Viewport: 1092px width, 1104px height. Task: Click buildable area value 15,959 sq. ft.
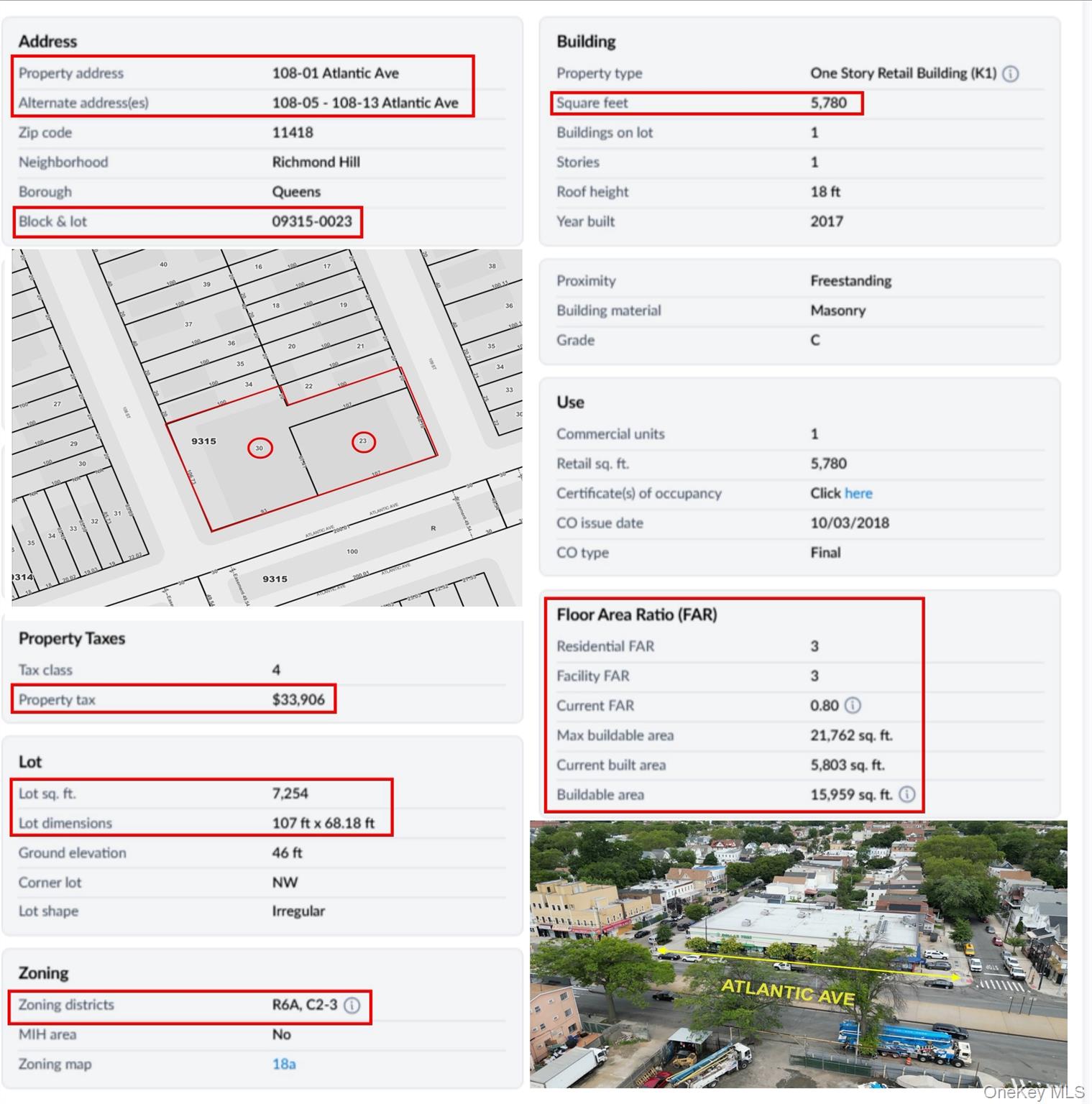click(851, 794)
